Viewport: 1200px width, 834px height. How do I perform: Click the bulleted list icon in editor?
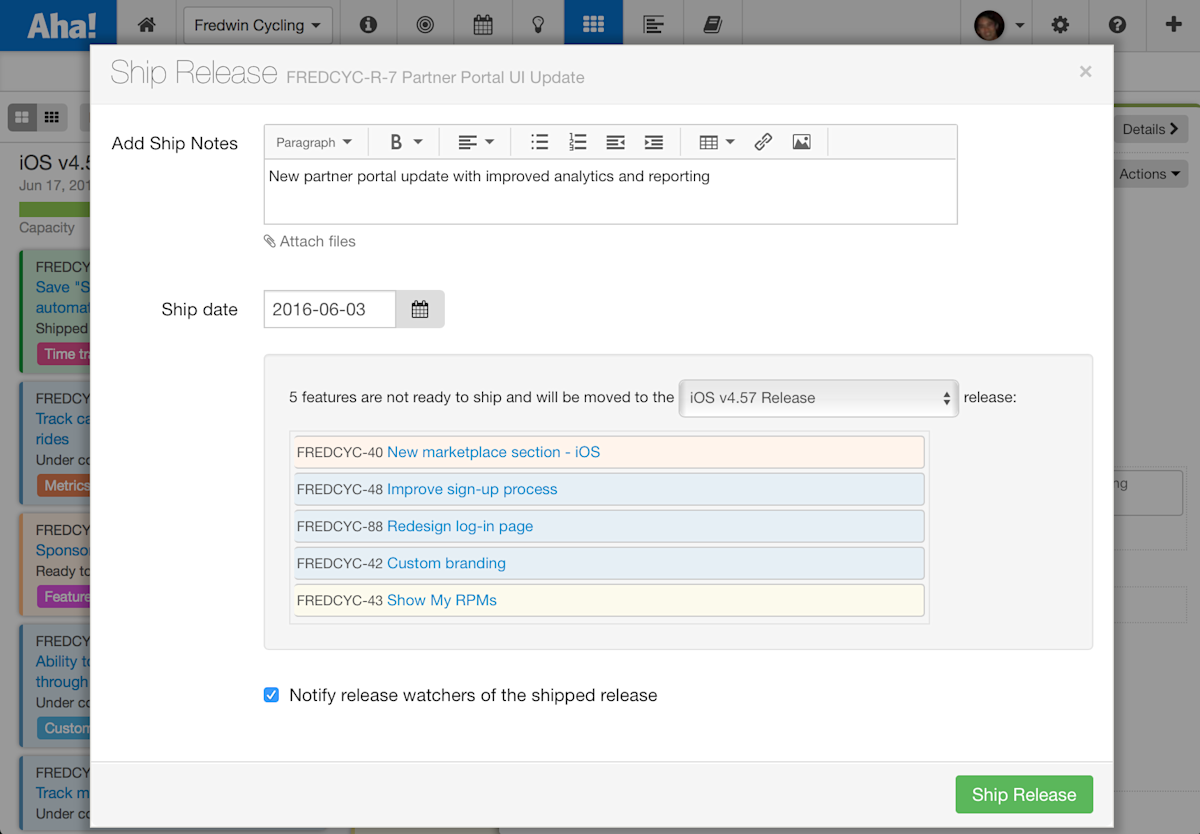pos(539,142)
